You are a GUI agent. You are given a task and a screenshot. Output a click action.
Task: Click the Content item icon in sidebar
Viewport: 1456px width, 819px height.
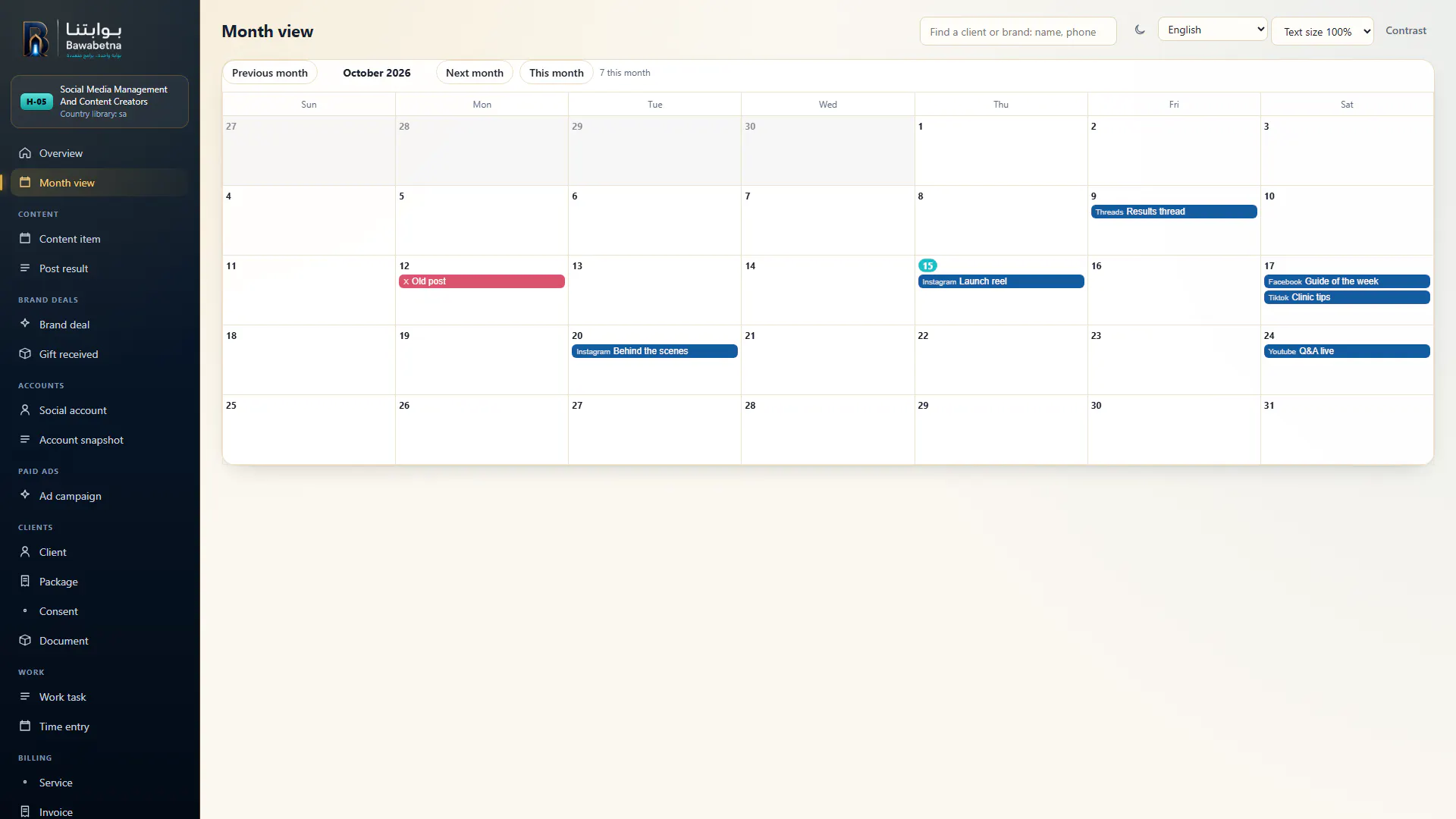(x=25, y=239)
